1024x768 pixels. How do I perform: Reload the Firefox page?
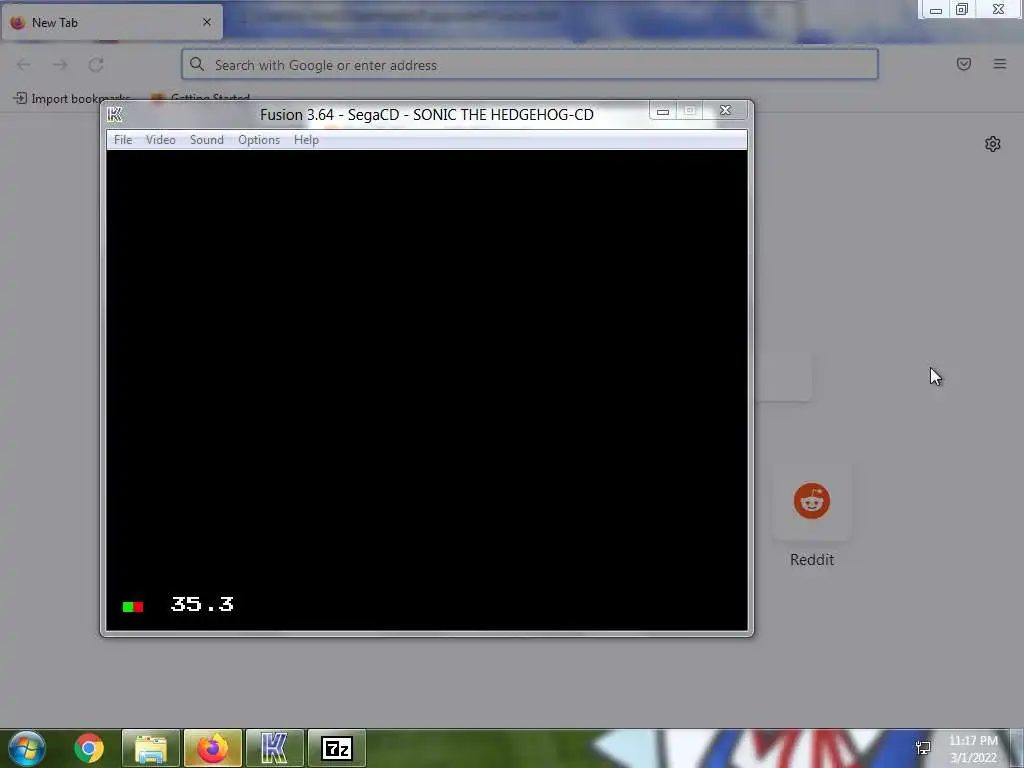[x=96, y=65]
